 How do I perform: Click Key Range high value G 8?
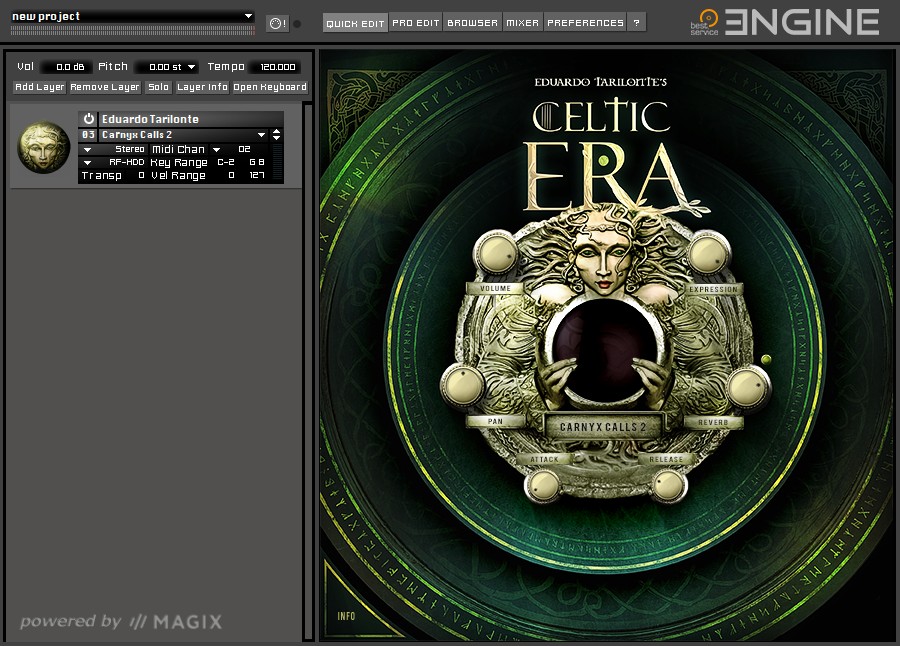[x=257, y=163]
